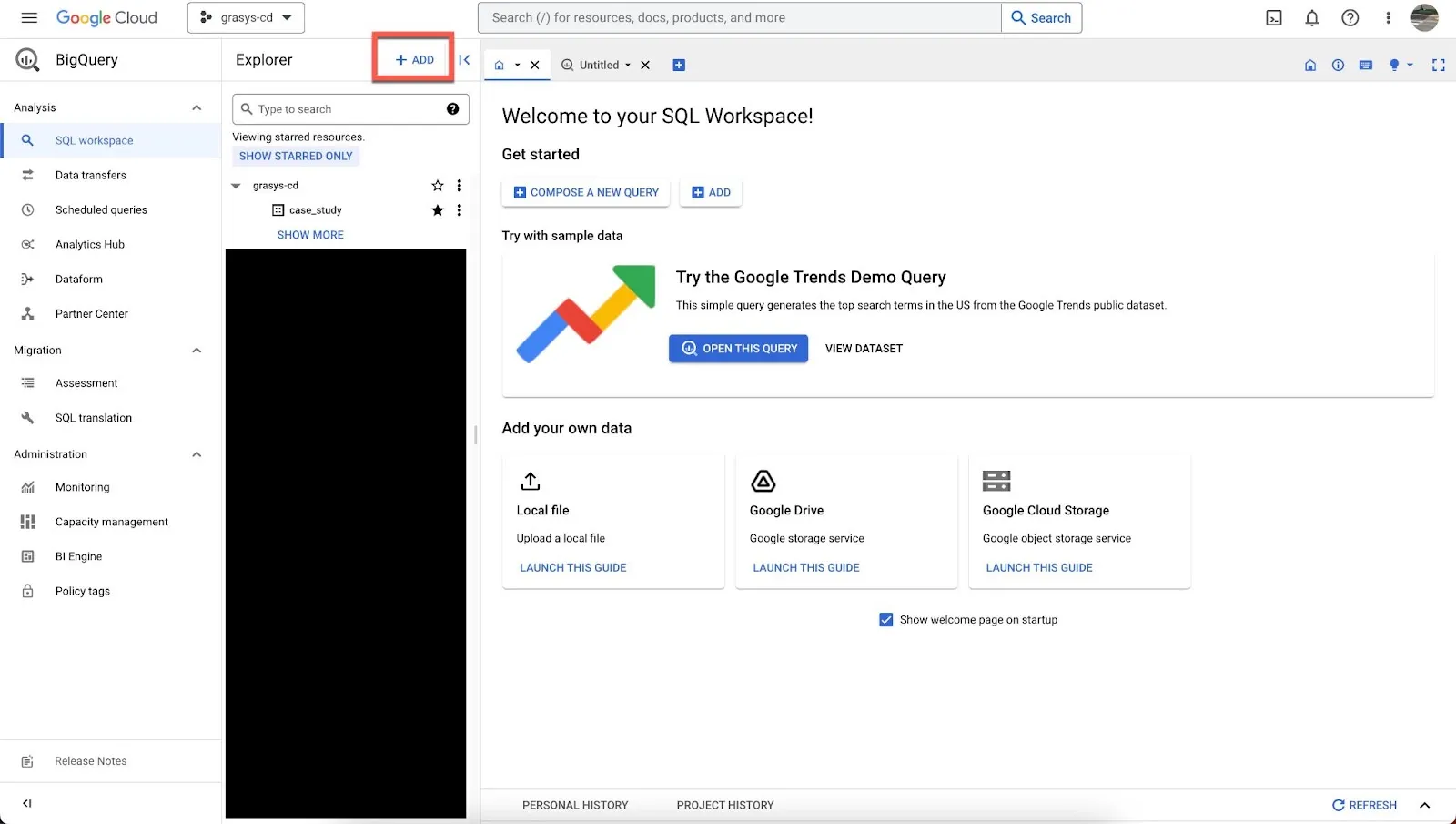Screen dimensions: 1456x824
Task: Click the search help icon in Explorer
Action: click(452, 109)
